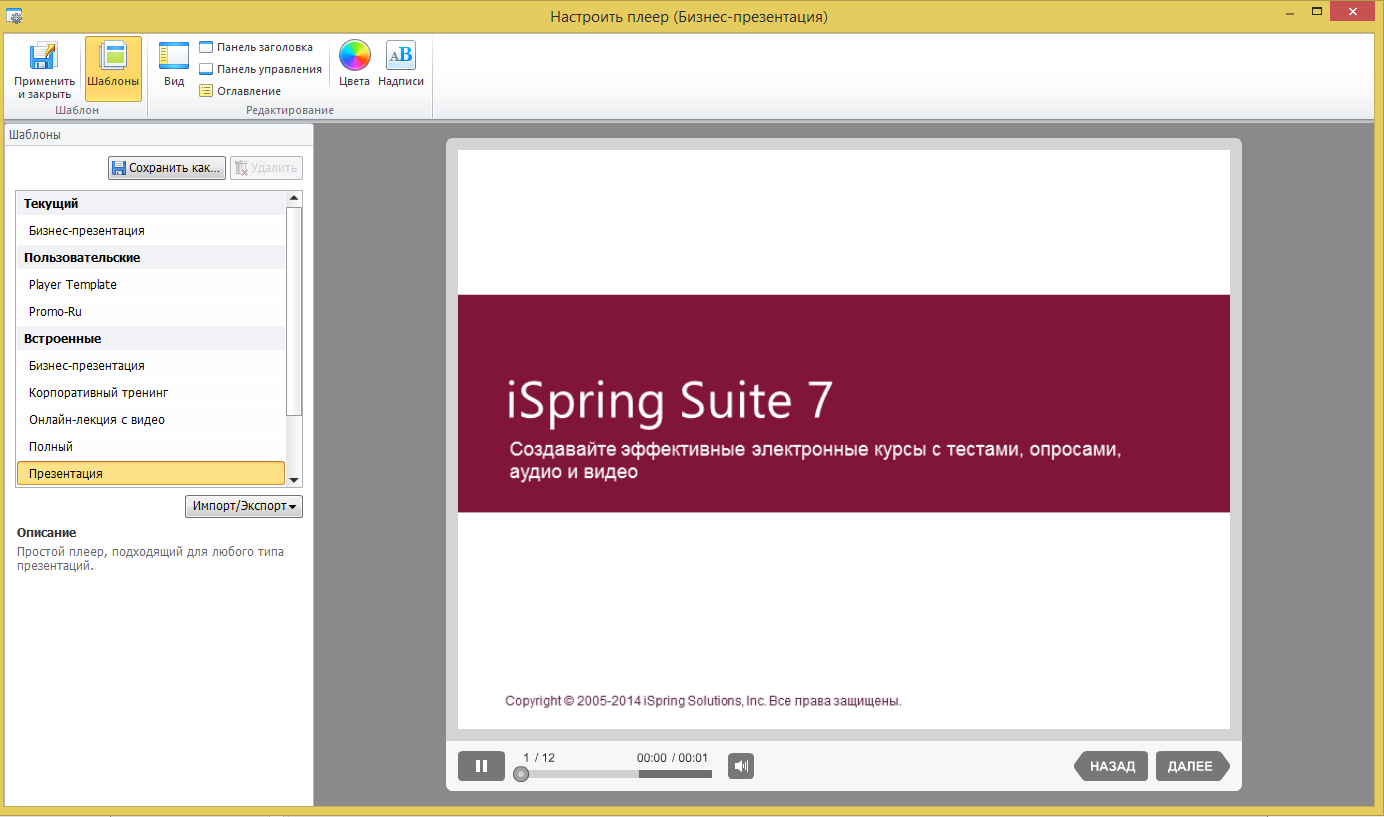
Task: Click the template list scrollbar thumb
Action: pos(294,311)
